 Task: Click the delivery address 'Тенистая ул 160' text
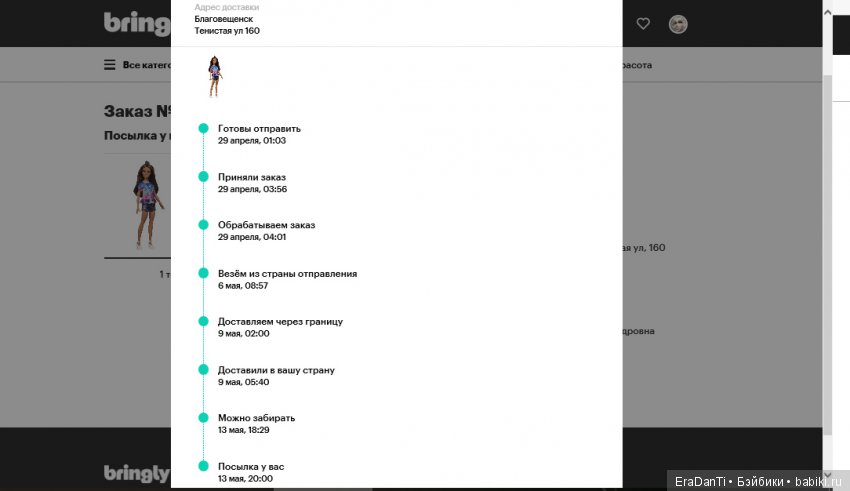pos(227,31)
